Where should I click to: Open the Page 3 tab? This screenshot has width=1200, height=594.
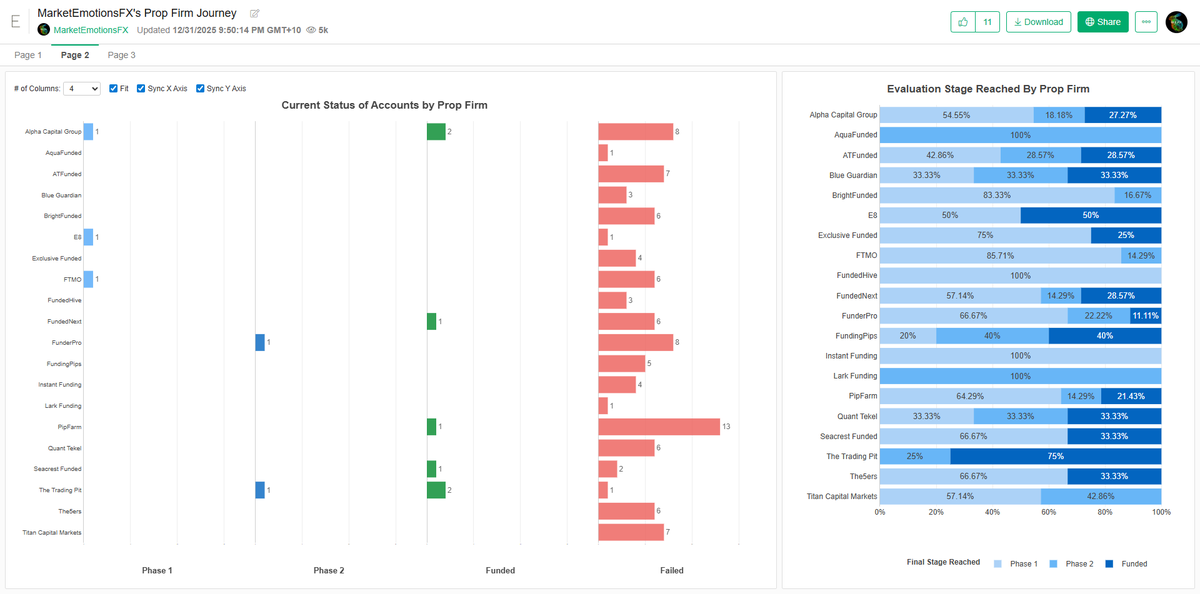(121, 55)
